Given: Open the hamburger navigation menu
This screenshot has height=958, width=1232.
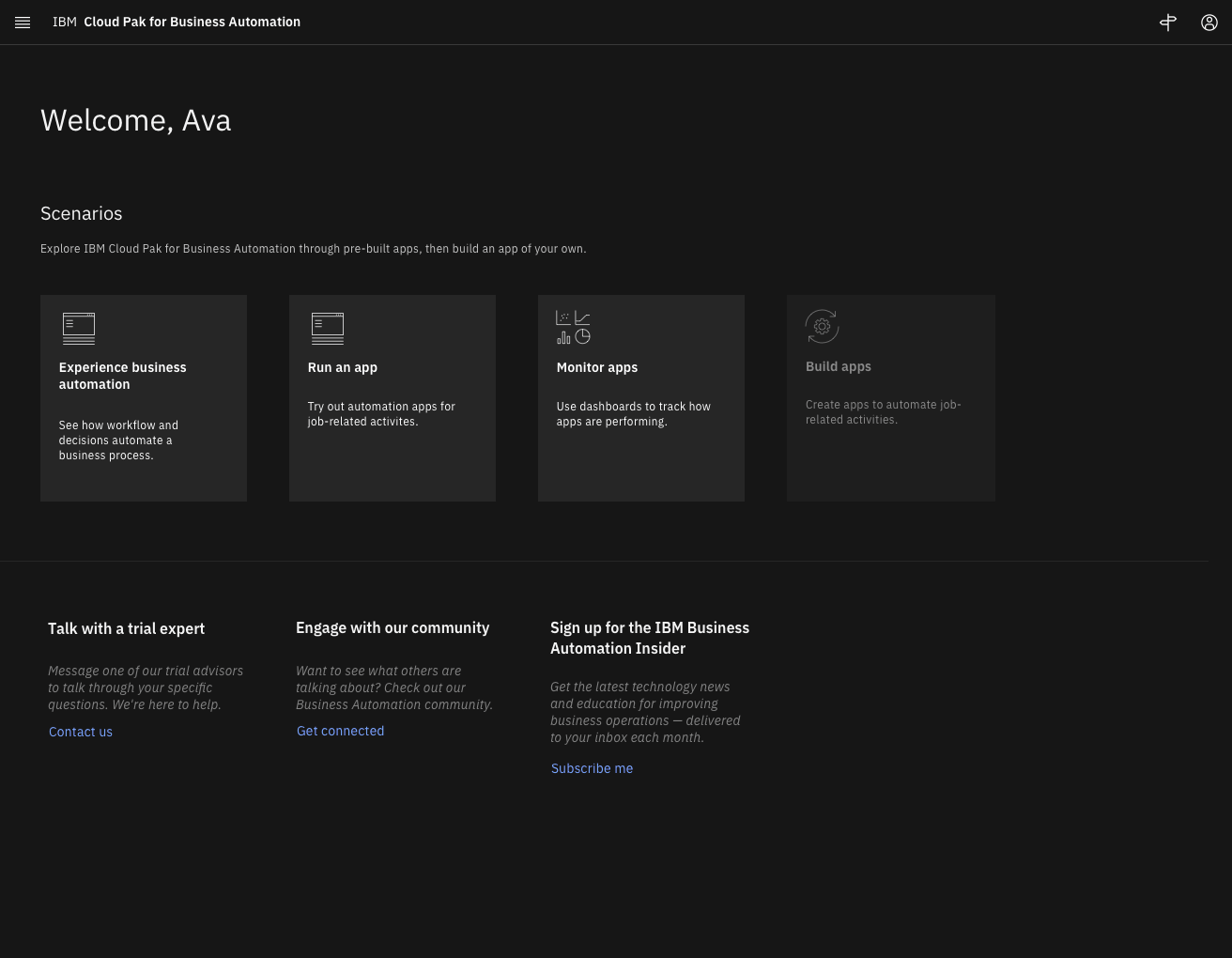Looking at the screenshot, I should click(x=23, y=23).
